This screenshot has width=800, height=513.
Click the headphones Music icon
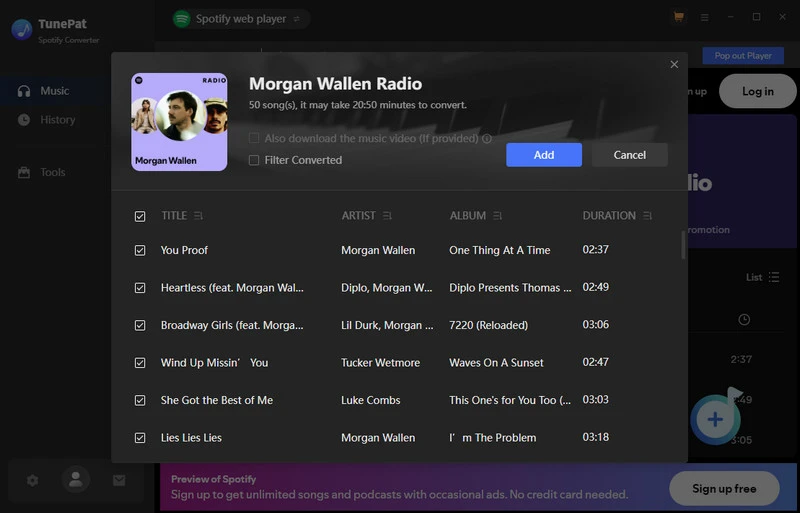point(24,91)
